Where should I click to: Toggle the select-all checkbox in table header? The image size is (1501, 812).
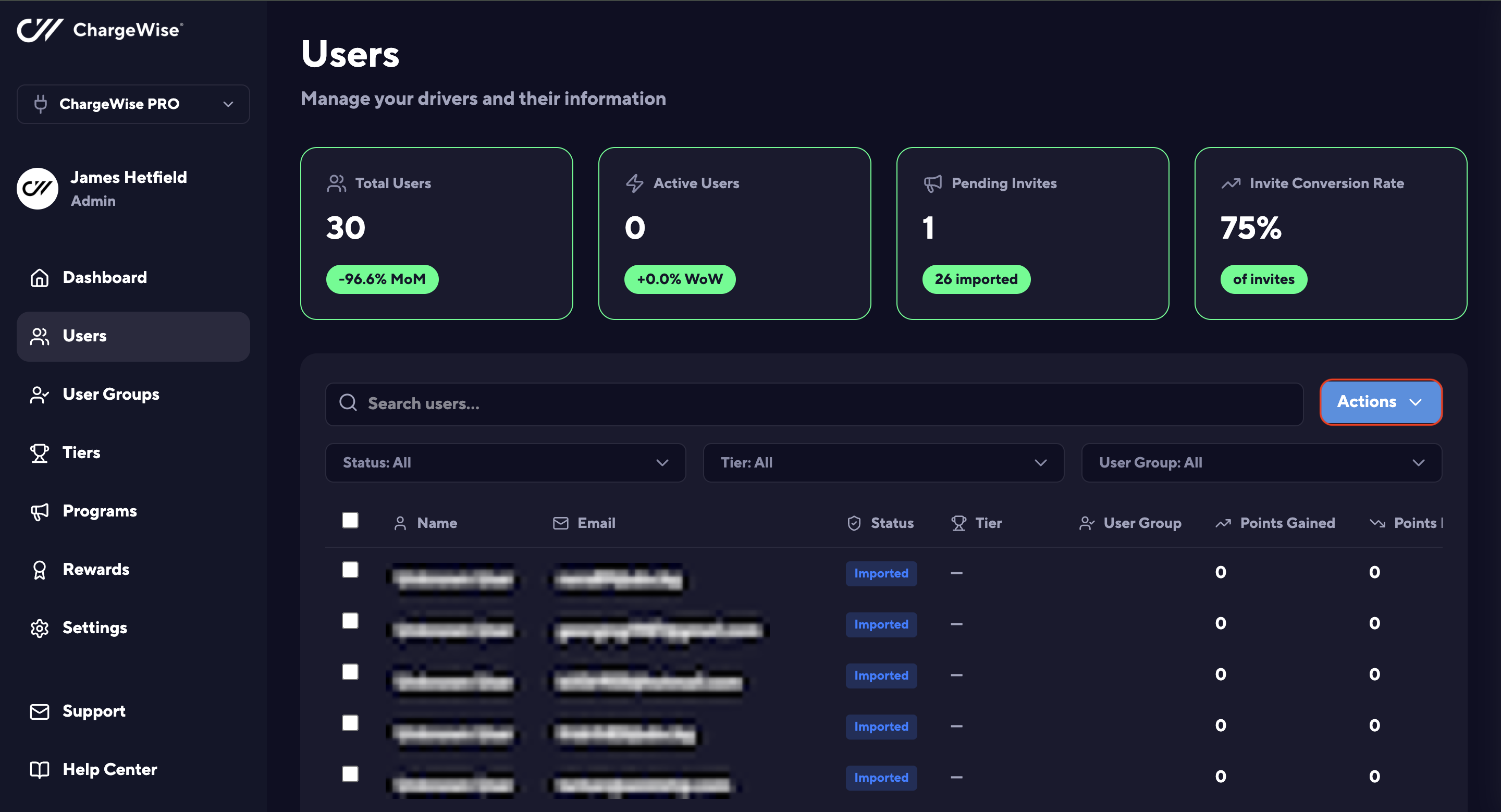(350, 520)
